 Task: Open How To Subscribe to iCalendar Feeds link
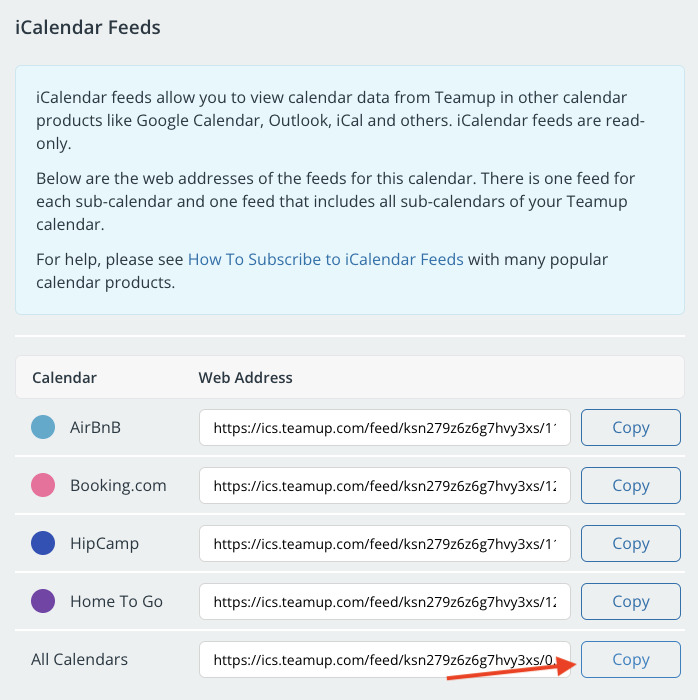[x=325, y=259]
